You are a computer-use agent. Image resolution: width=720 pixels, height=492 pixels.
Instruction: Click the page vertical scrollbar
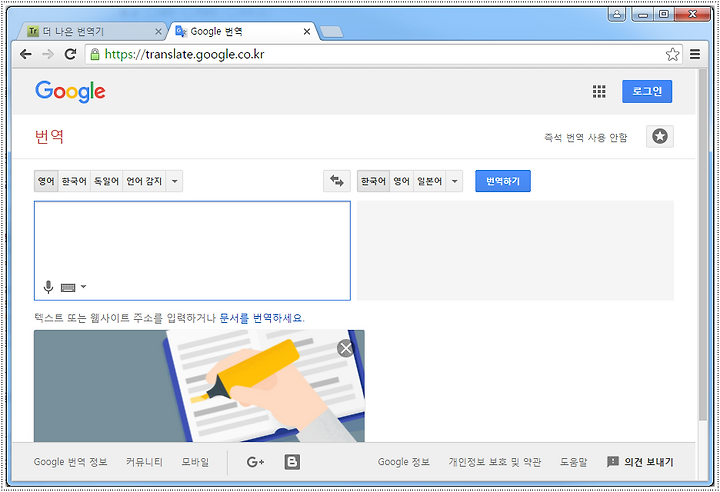(x=703, y=244)
